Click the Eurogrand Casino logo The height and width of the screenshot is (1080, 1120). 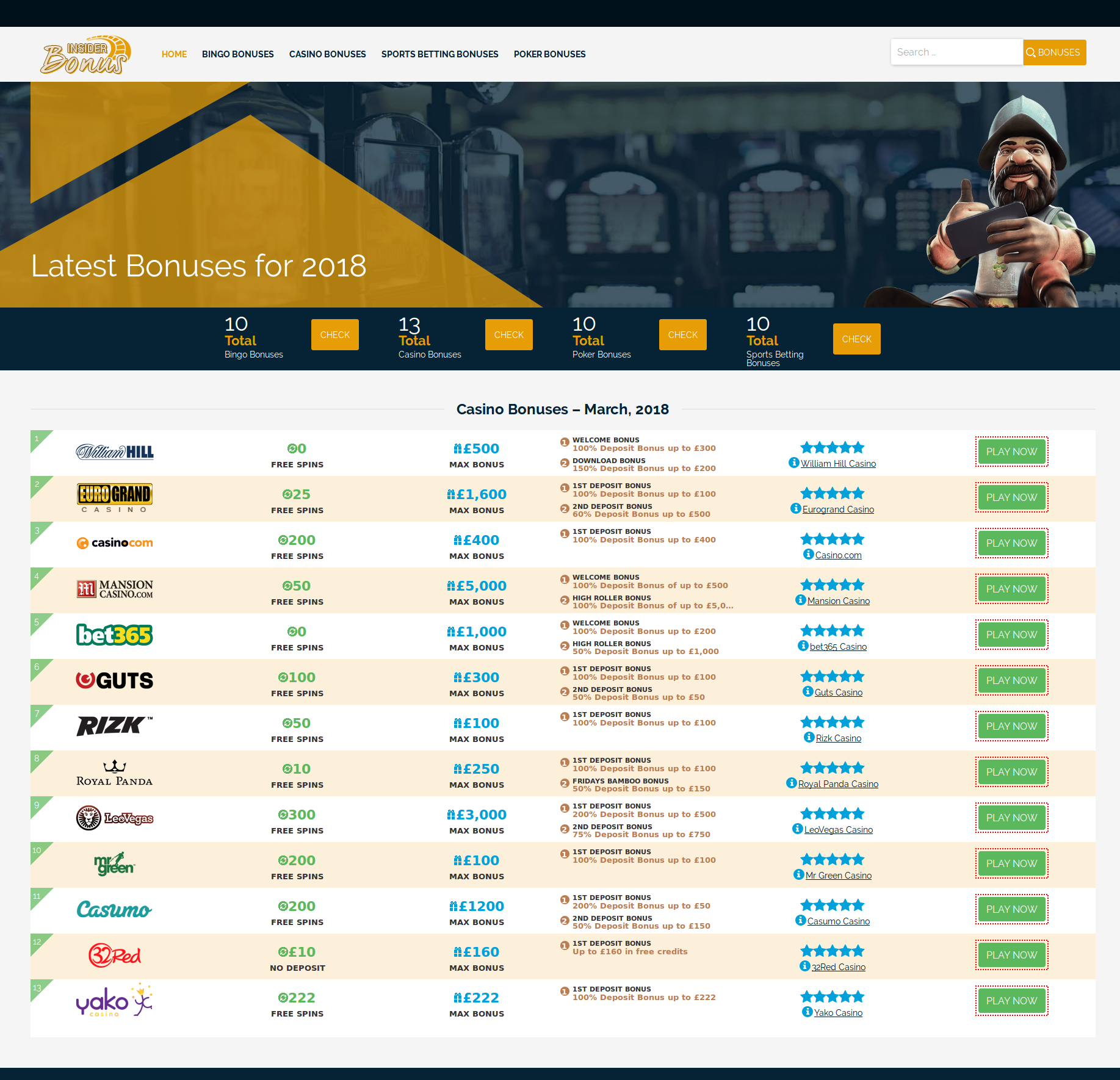click(x=115, y=498)
